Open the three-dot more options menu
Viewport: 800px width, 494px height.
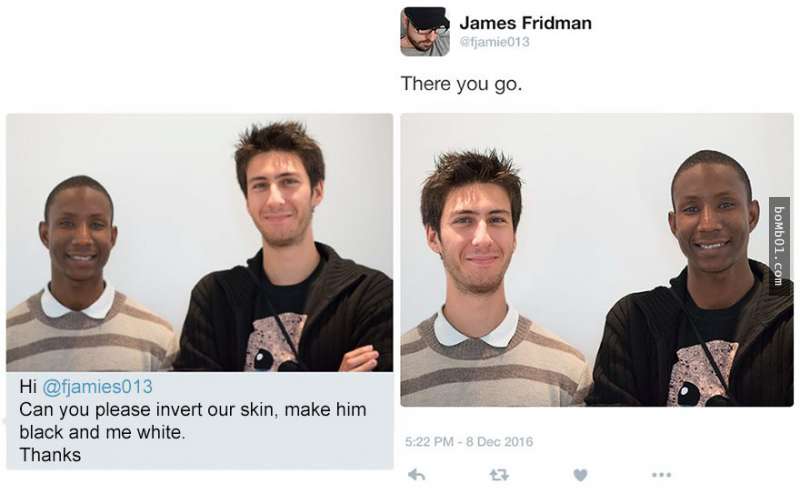click(x=661, y=475)
